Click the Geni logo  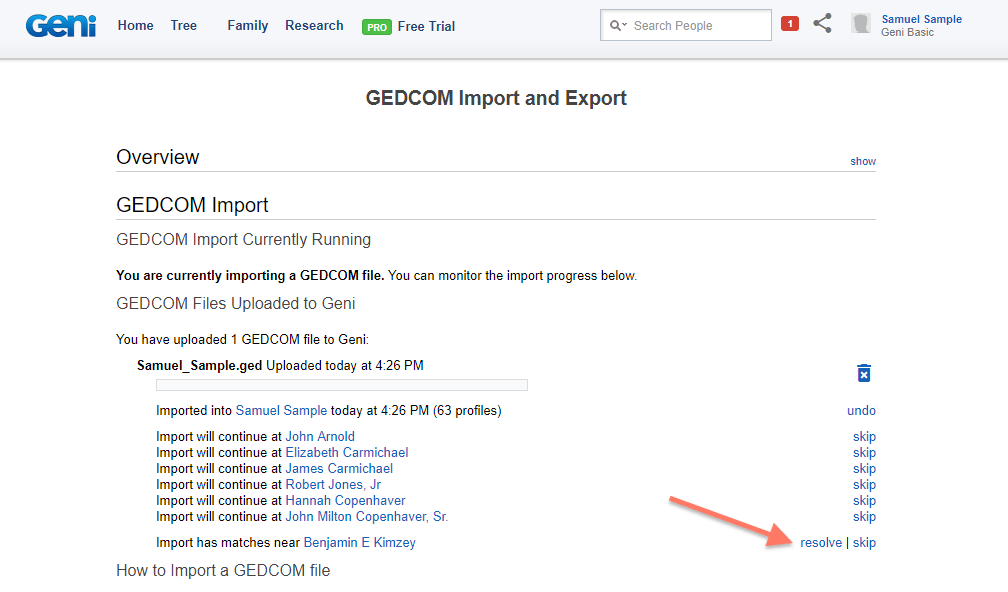coord(61,26)
